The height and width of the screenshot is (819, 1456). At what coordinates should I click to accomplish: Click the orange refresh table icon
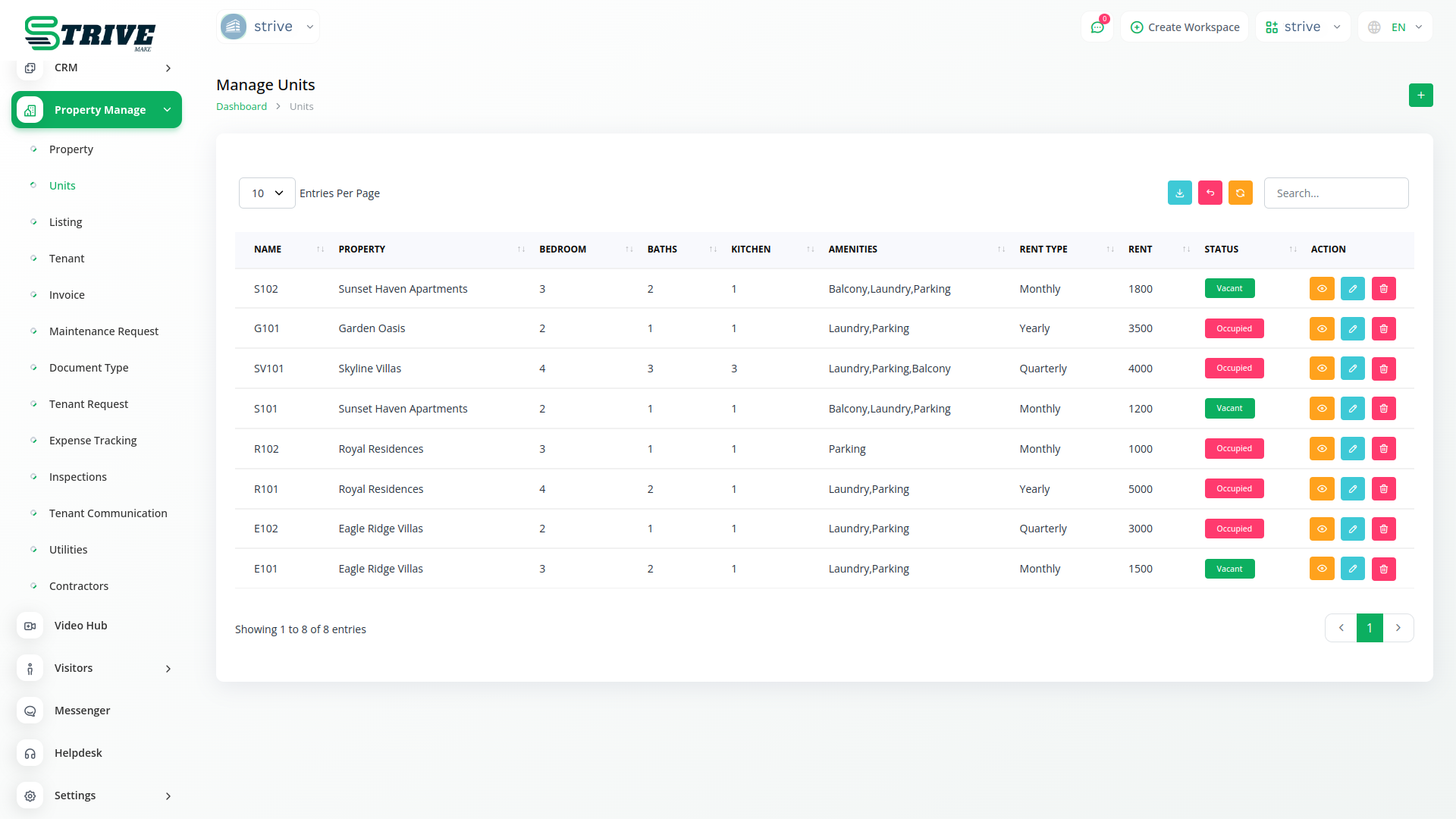coord(1240,193)
